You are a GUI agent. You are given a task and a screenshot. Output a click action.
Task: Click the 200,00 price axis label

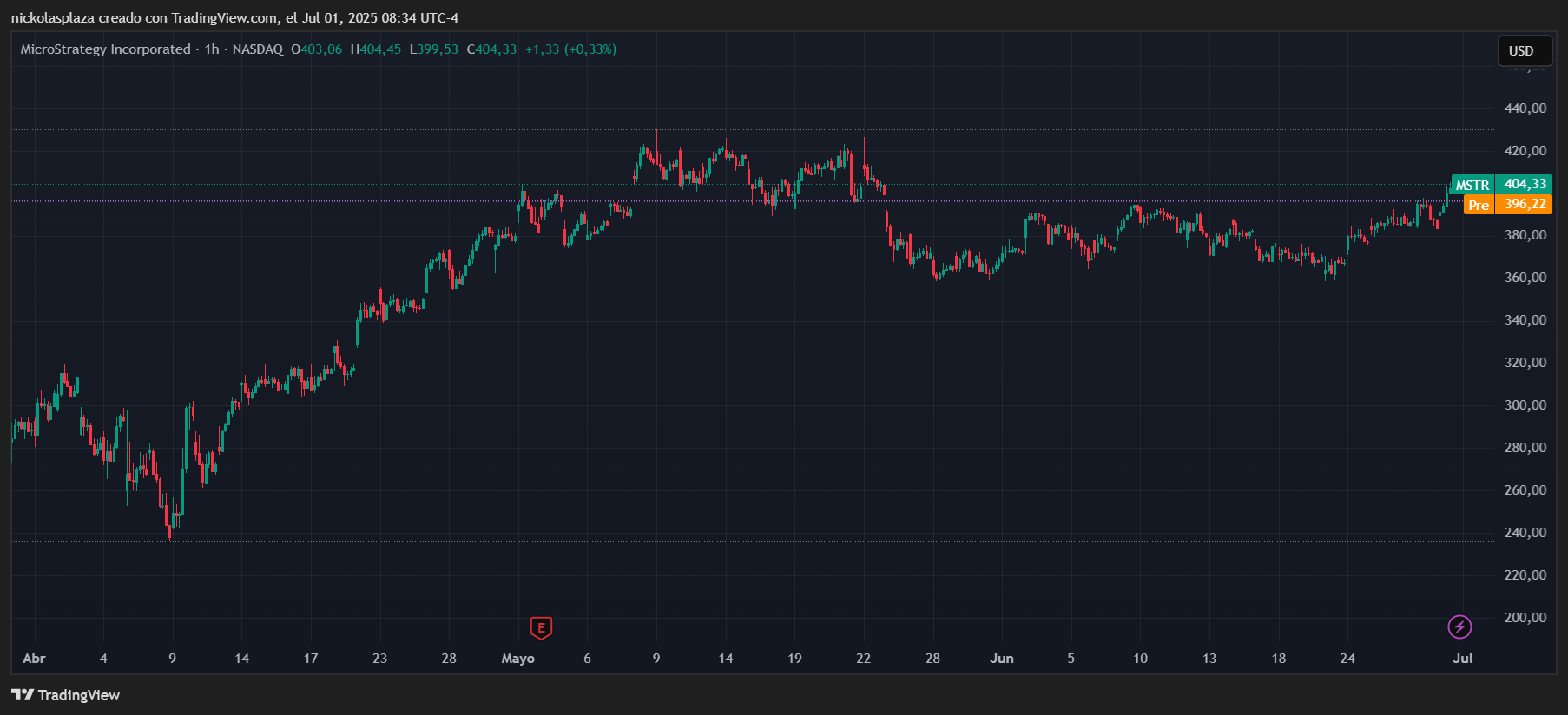coord(1525,618)
